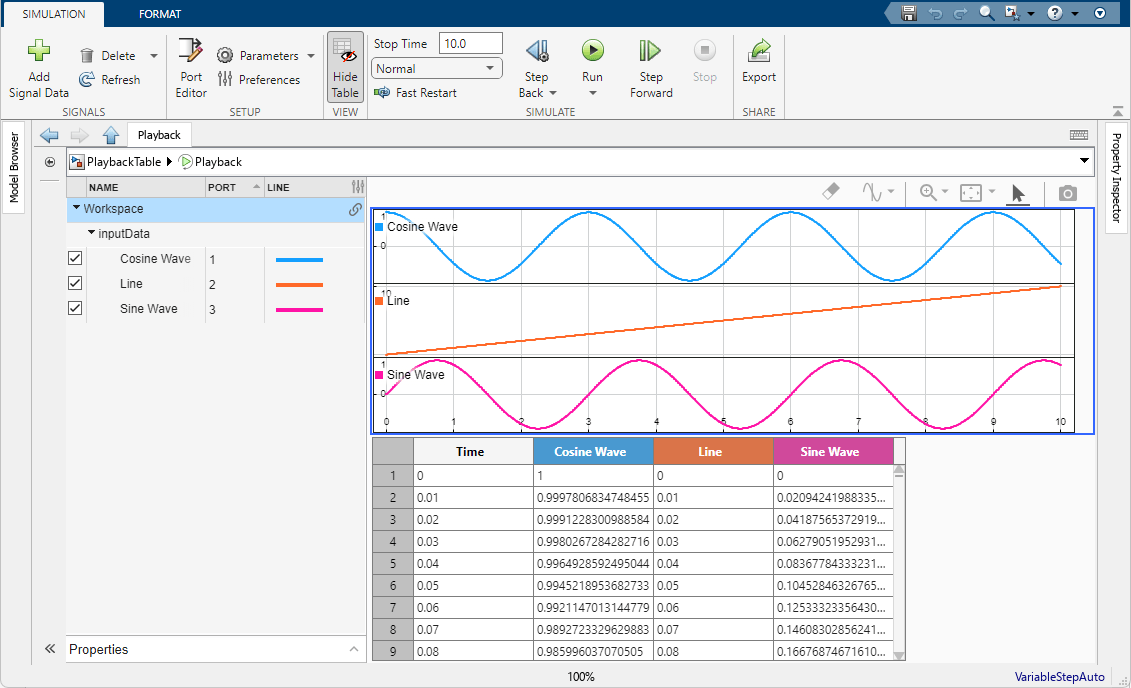Click the Stop simulation button

[x=705, y=50]
